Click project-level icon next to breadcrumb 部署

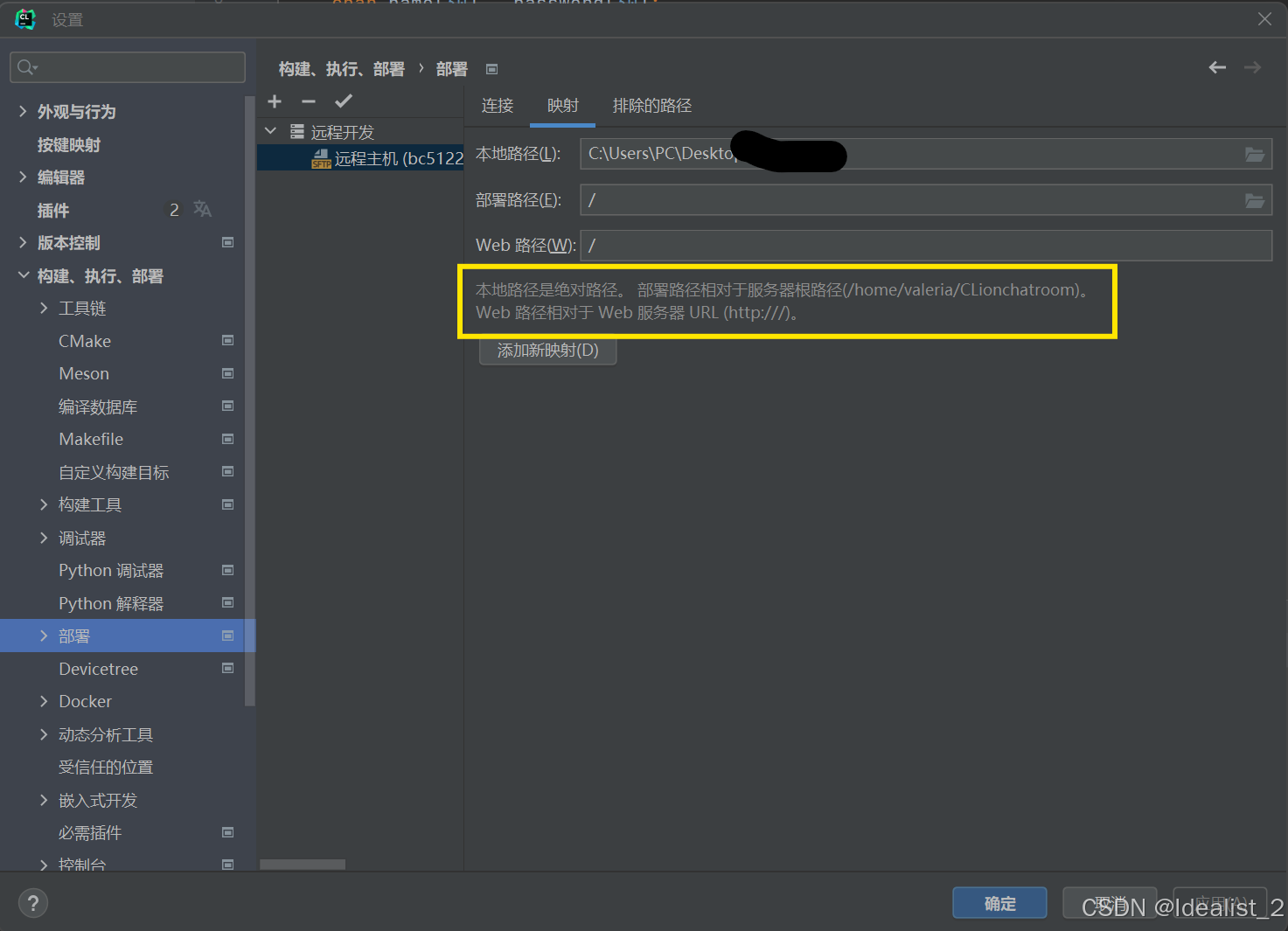pyautogui.click(x=492, y=69)
